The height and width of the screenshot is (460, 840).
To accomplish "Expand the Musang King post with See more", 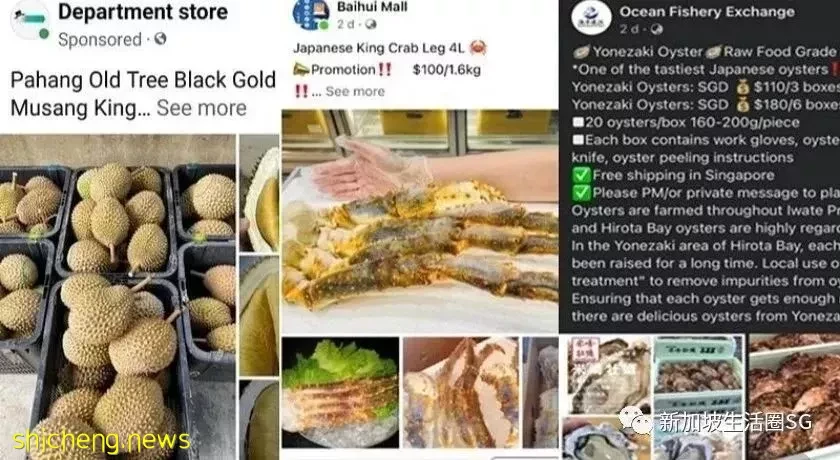I will (x=201, y=108).
